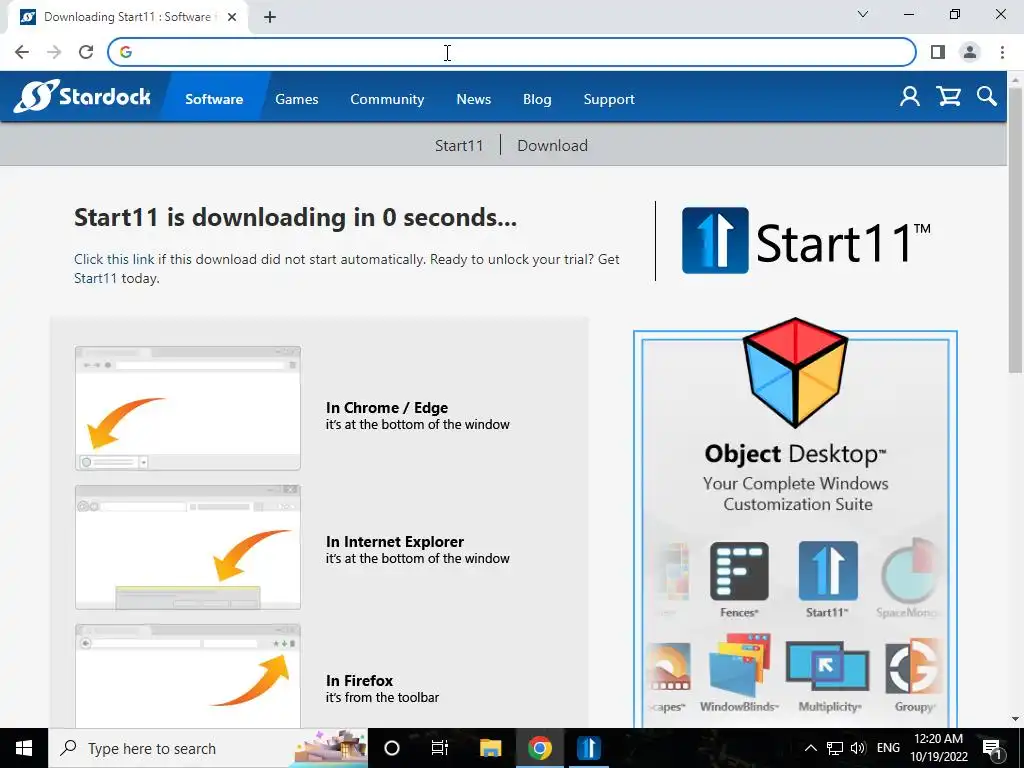Close the Downloading Start11 tab
Viewport: 1024px width, 768px height.
(232, 17)
